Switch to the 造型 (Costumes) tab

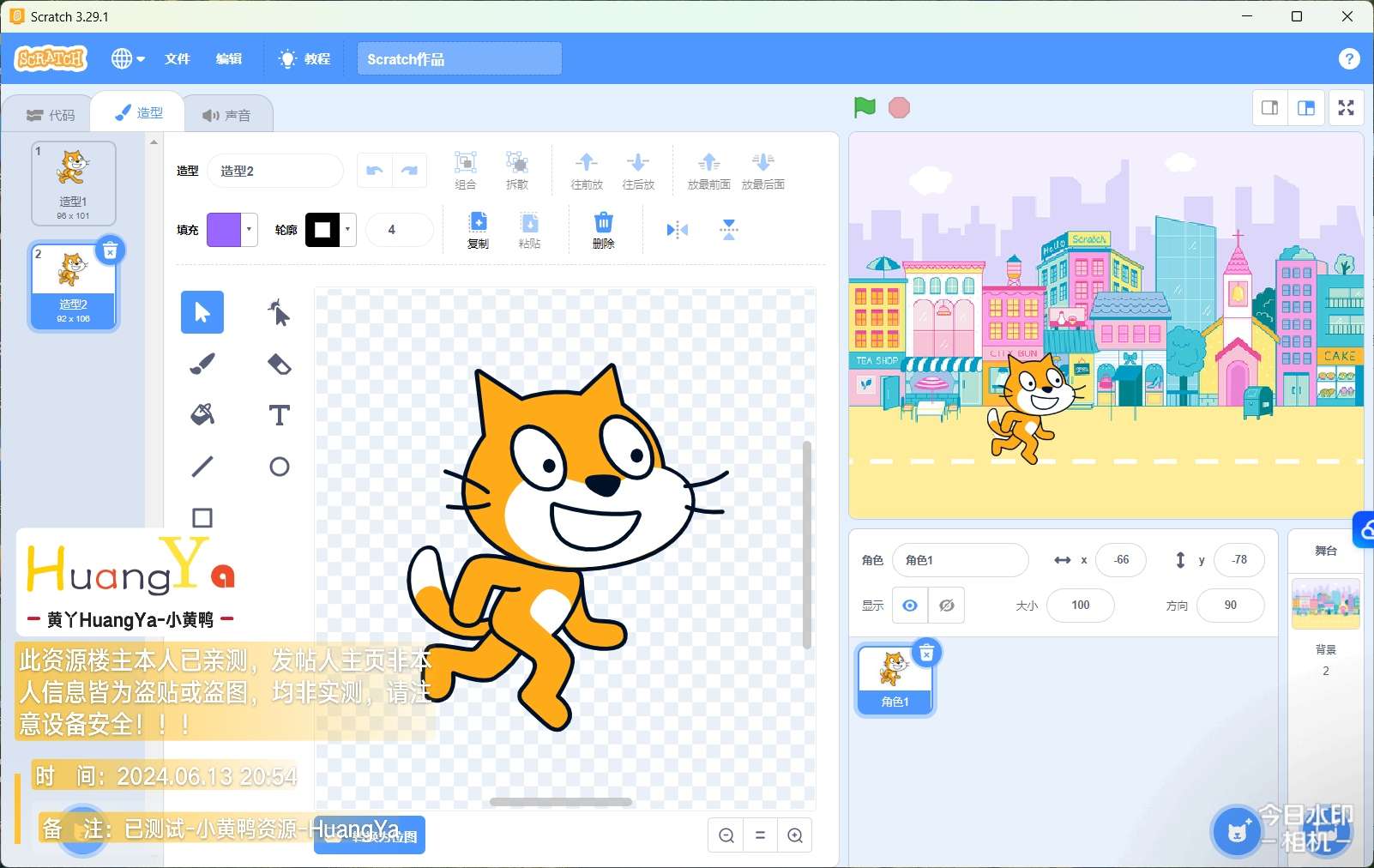[x=139, y=112]
